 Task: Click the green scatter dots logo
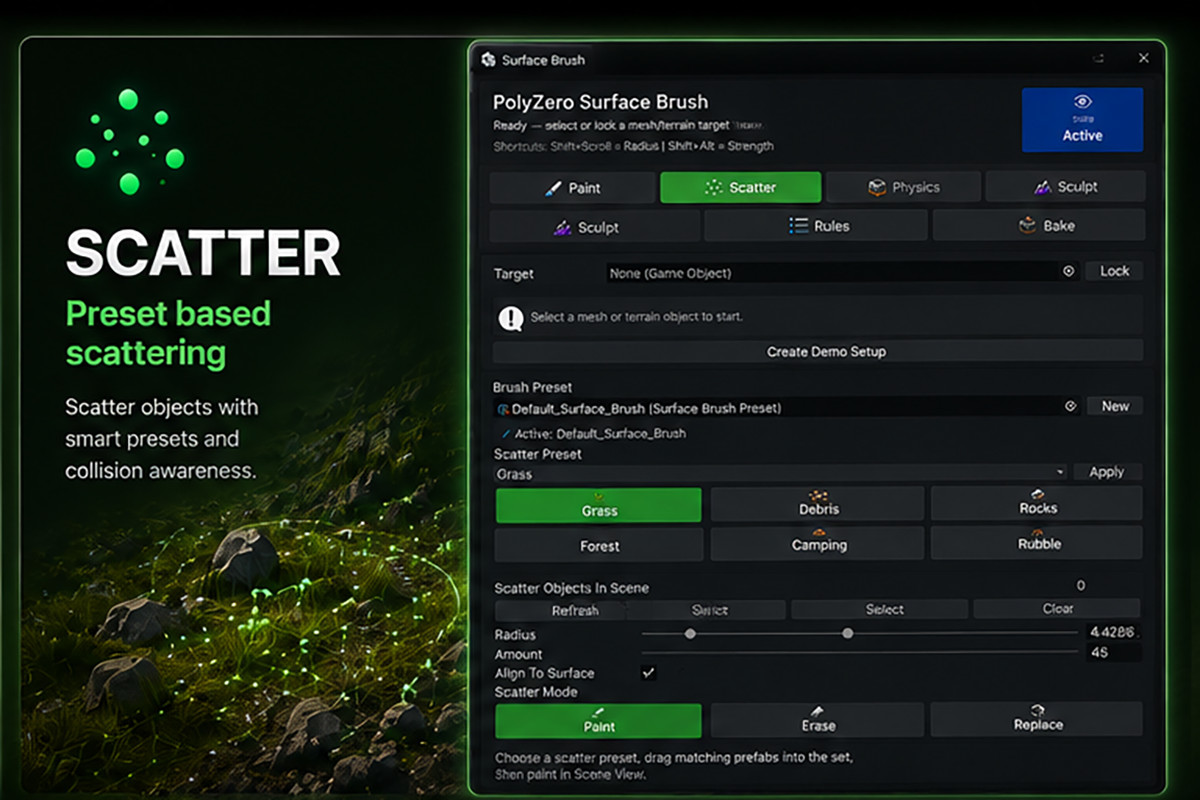(x=129, y=141)
